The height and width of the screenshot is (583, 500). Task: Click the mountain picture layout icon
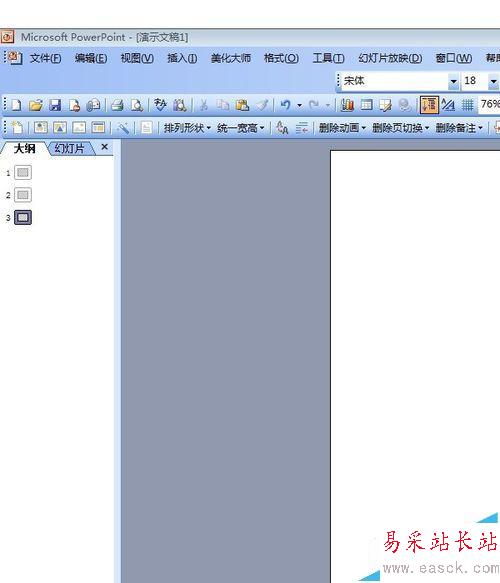tap(59, 128)
